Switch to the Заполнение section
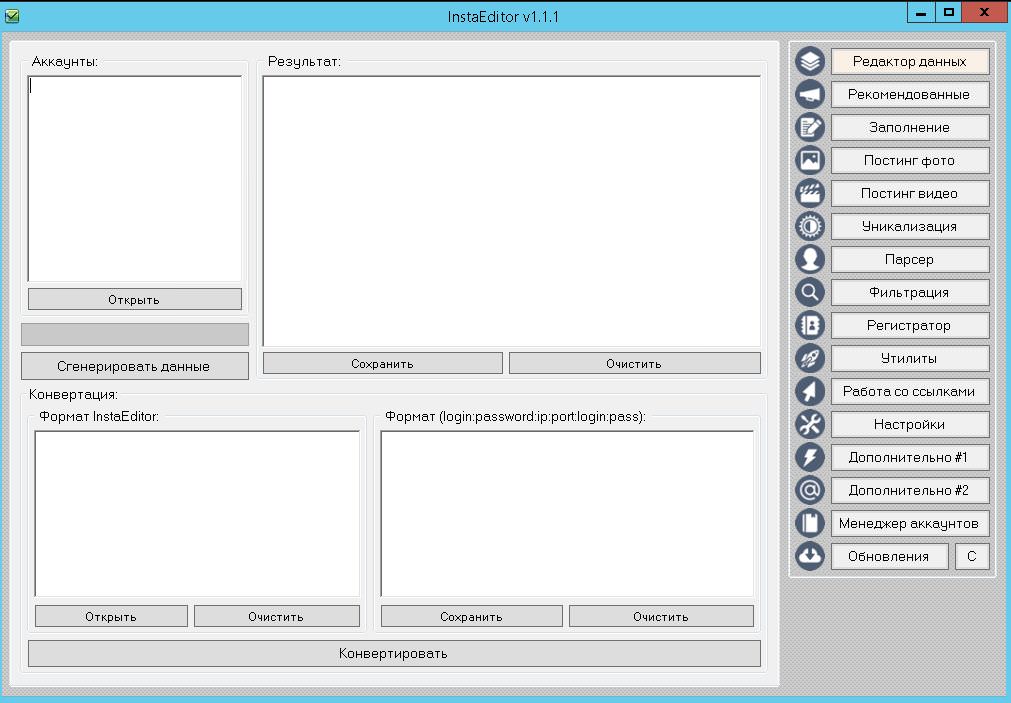Screen dimensions: 1011x703 click(x=909, y=128)
